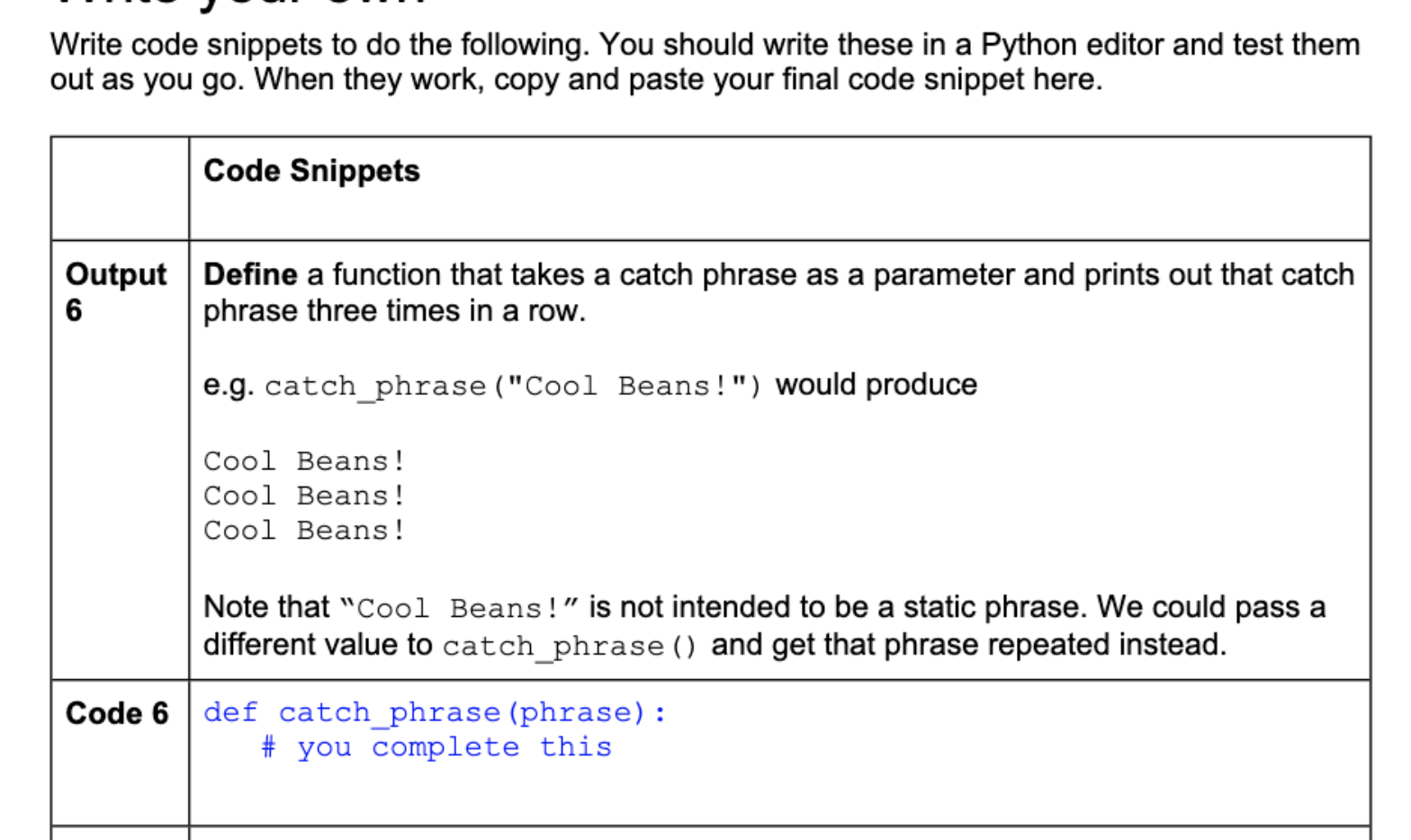The width and height of the screenshot is (1411, 840).
Task: Click the 'Output 6' row label
Action: (116, 292)
